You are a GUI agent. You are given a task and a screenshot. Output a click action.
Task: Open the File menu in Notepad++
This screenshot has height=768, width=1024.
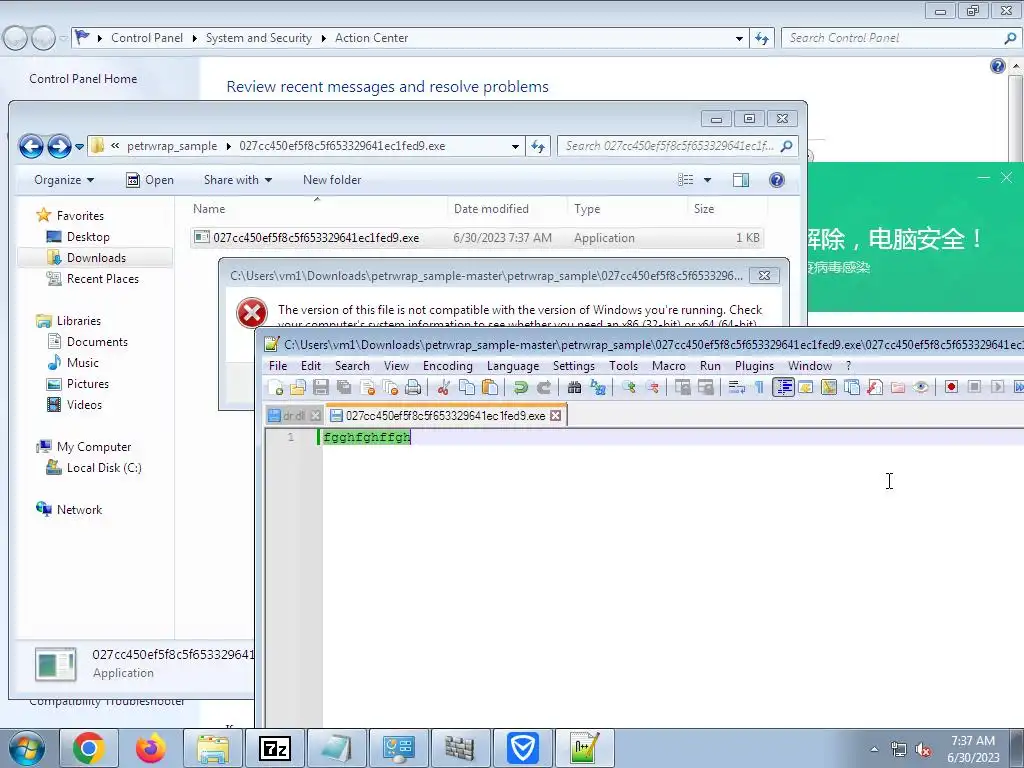[x=278, y=366]
